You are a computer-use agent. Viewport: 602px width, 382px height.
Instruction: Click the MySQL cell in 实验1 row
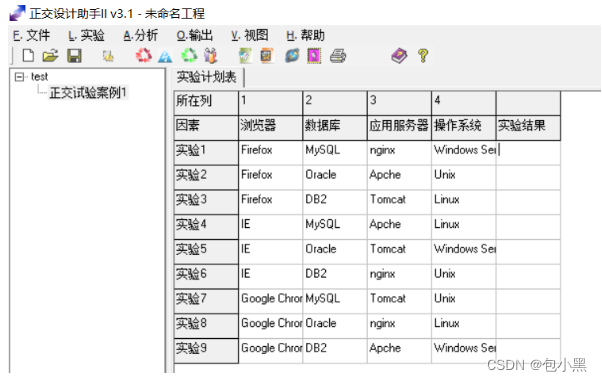point(335,152)
